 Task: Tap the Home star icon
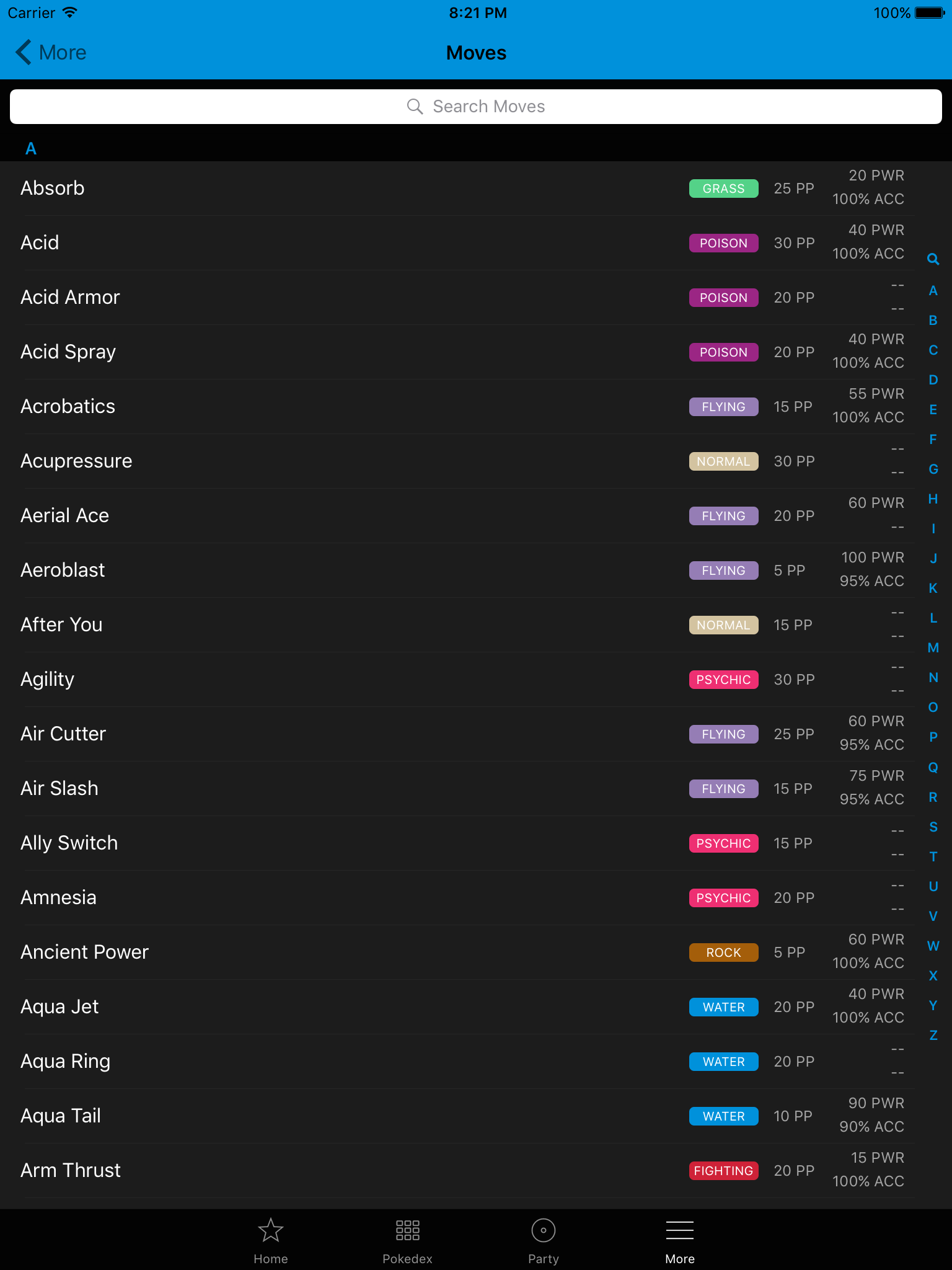click(x=271, y=1230)
